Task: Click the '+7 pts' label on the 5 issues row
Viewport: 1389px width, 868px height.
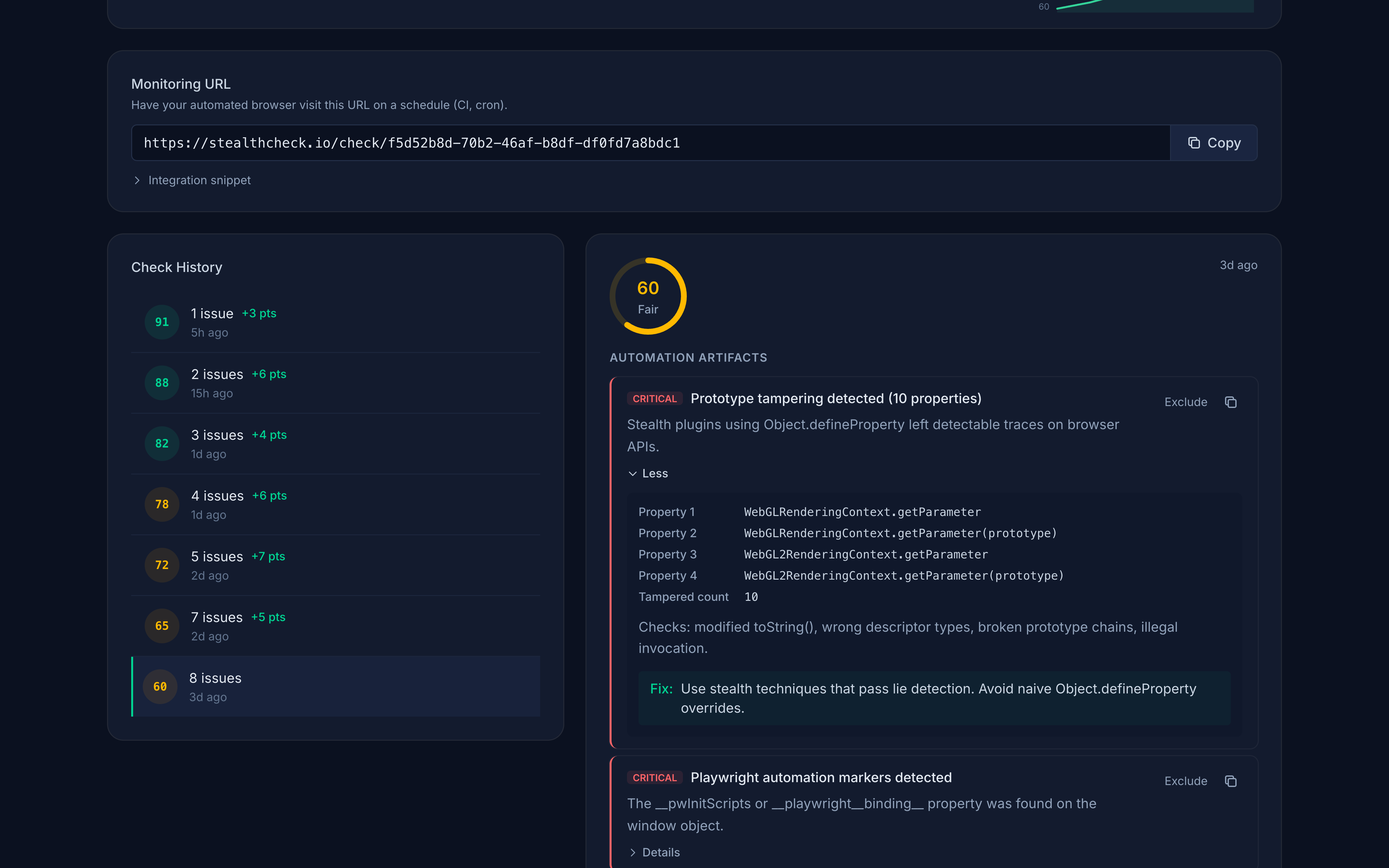Action: pos(268,556)
